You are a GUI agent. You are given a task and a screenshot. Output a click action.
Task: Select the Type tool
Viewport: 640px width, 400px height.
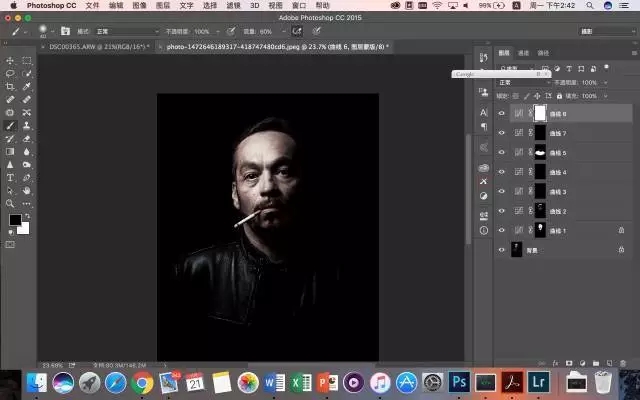coord(10,177)
